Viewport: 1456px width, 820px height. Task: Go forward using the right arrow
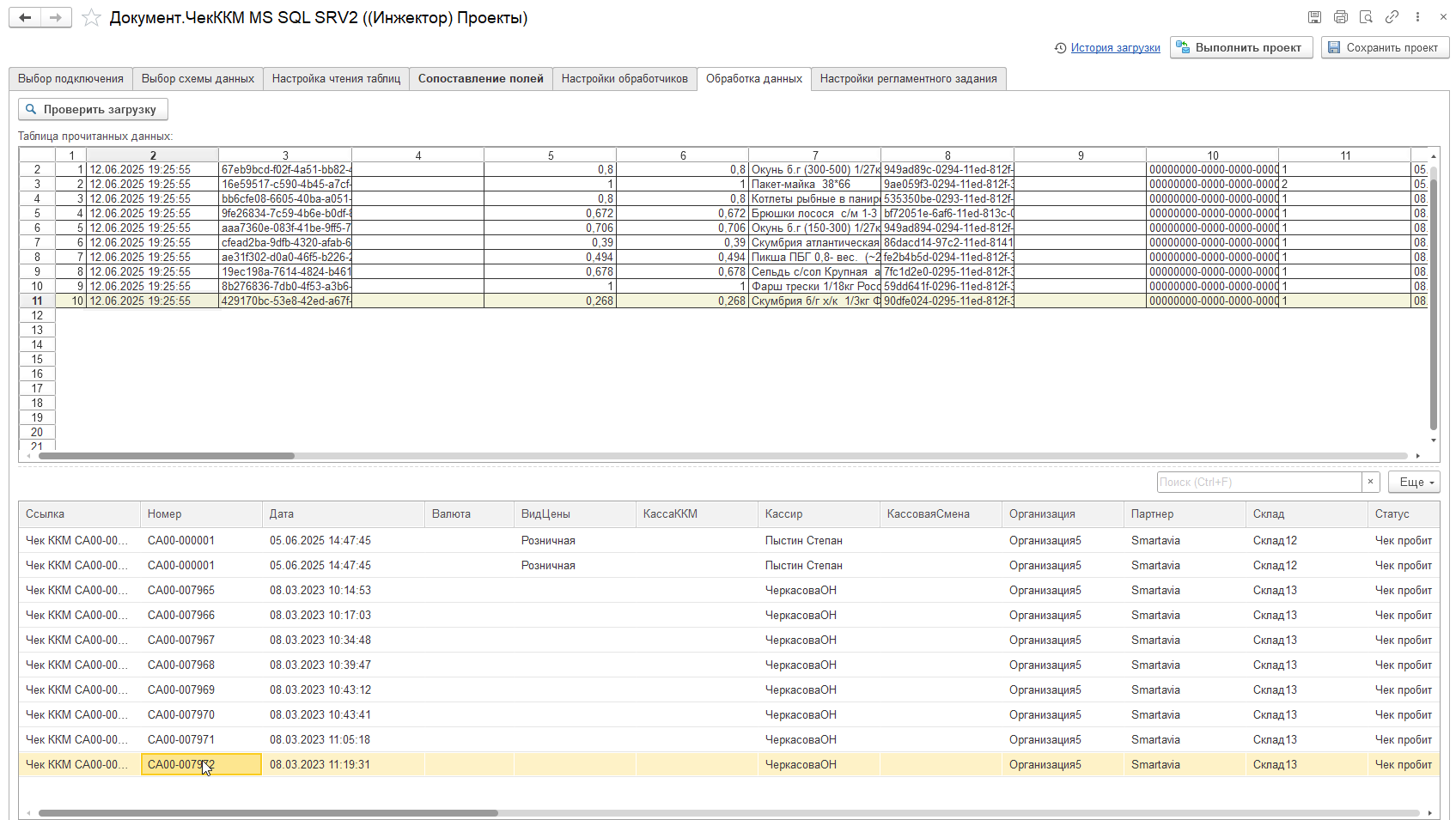(56, 17)
